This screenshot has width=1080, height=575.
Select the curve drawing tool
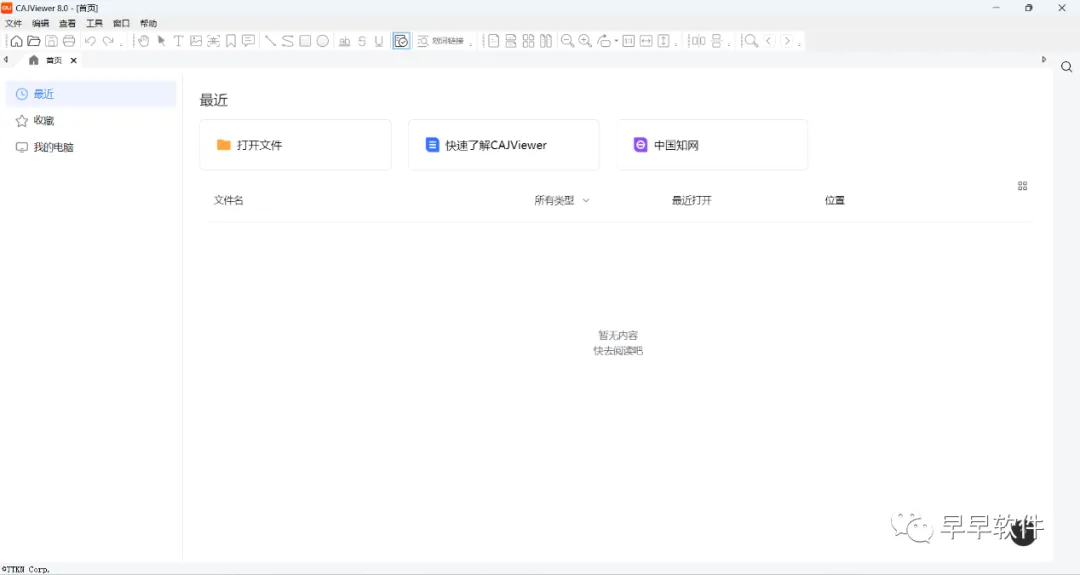pyautogui.click(x=287, y=41)
